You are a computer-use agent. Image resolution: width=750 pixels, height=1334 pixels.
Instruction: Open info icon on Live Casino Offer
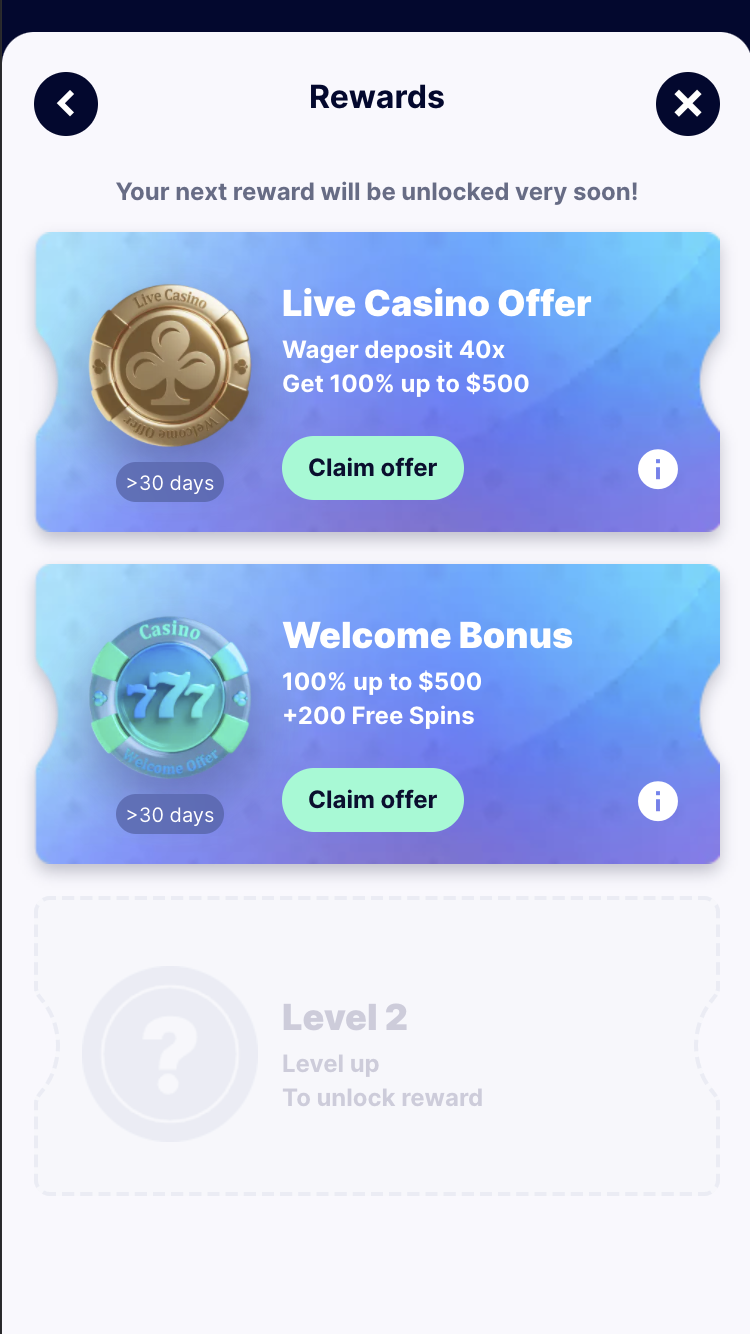pyautogui.click(x=658, y=469)
